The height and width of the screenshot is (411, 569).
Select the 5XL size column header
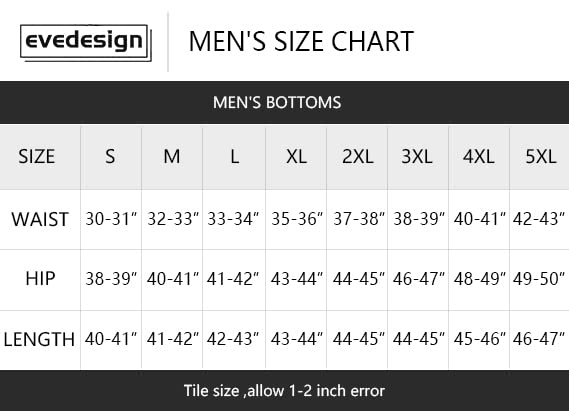click(x=541, y=157)
